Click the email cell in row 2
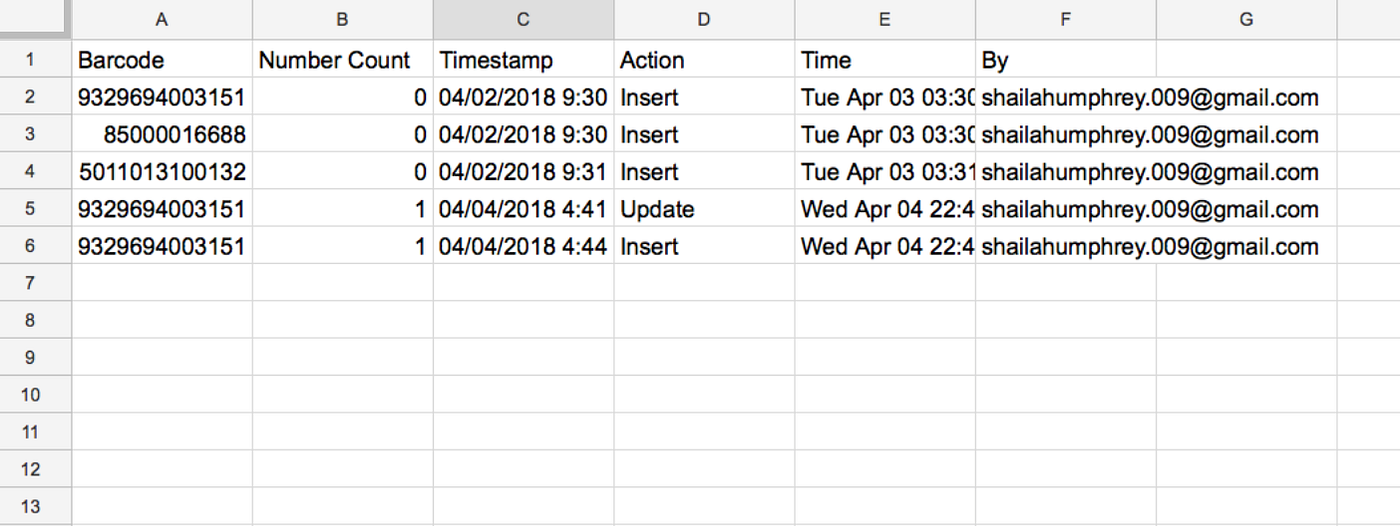Viewport: 1400px width, 526px height. coord(1065,98)
